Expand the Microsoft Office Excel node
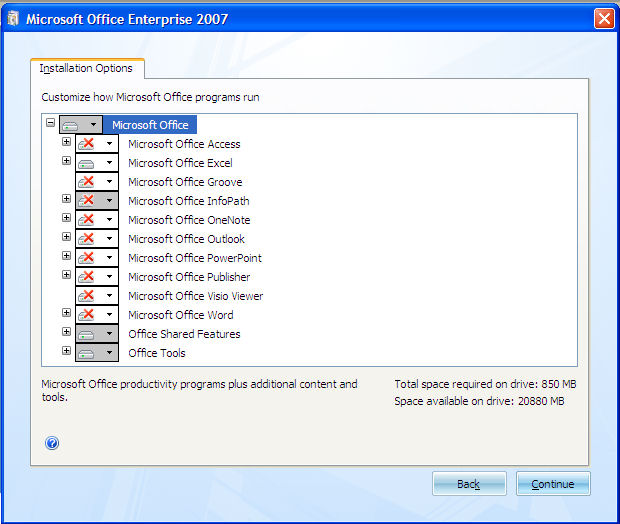Screen dimensions: 620x524 pos(66,160)
